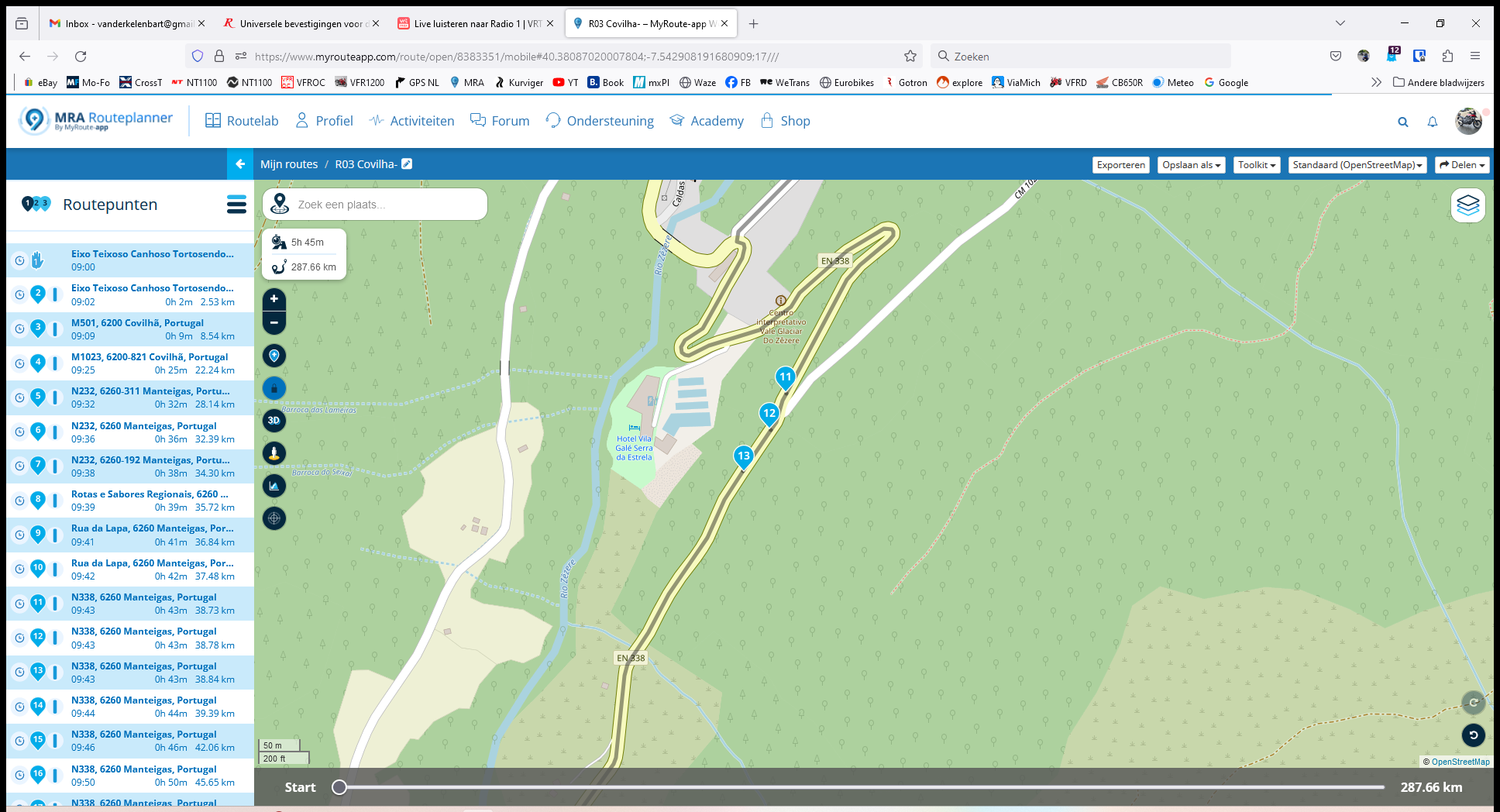This screenshot has height=812, width=1500.
Task: Open the Shop menu item
Action: (x=786, y=121)
